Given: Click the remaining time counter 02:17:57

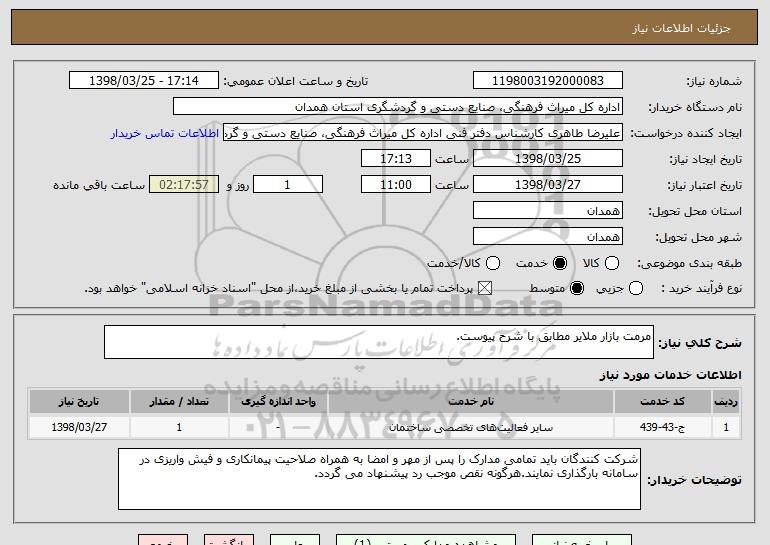Looking at the screenshot, I should point(184,185).
